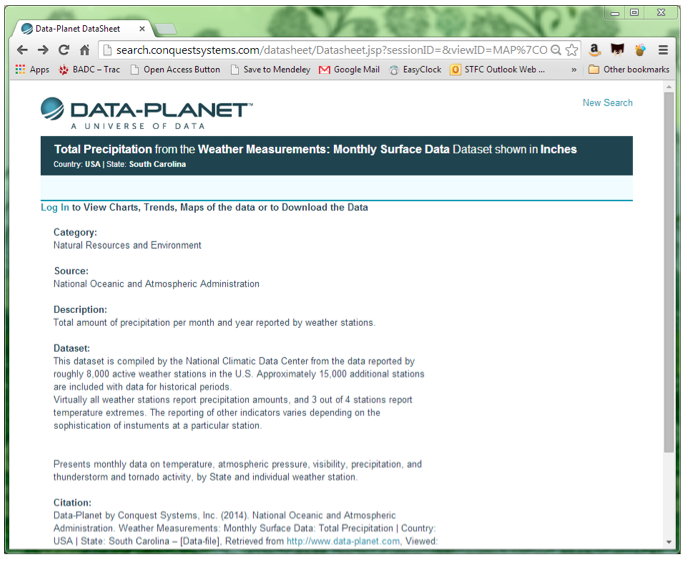Open the STFC Outlook Web bookmark
The width and height of the screenshot is (689, 561).
point(498,69)
